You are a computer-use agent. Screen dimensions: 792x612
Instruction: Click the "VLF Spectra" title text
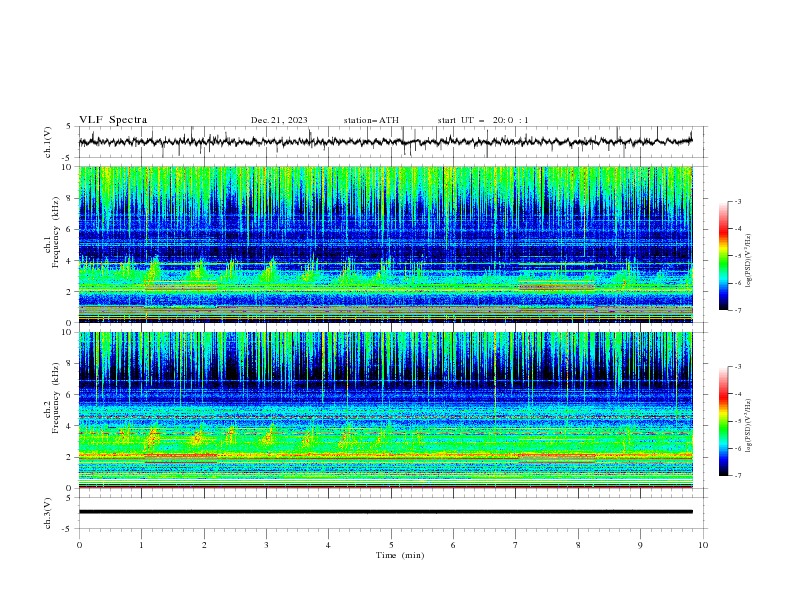(x=113, y=120)
